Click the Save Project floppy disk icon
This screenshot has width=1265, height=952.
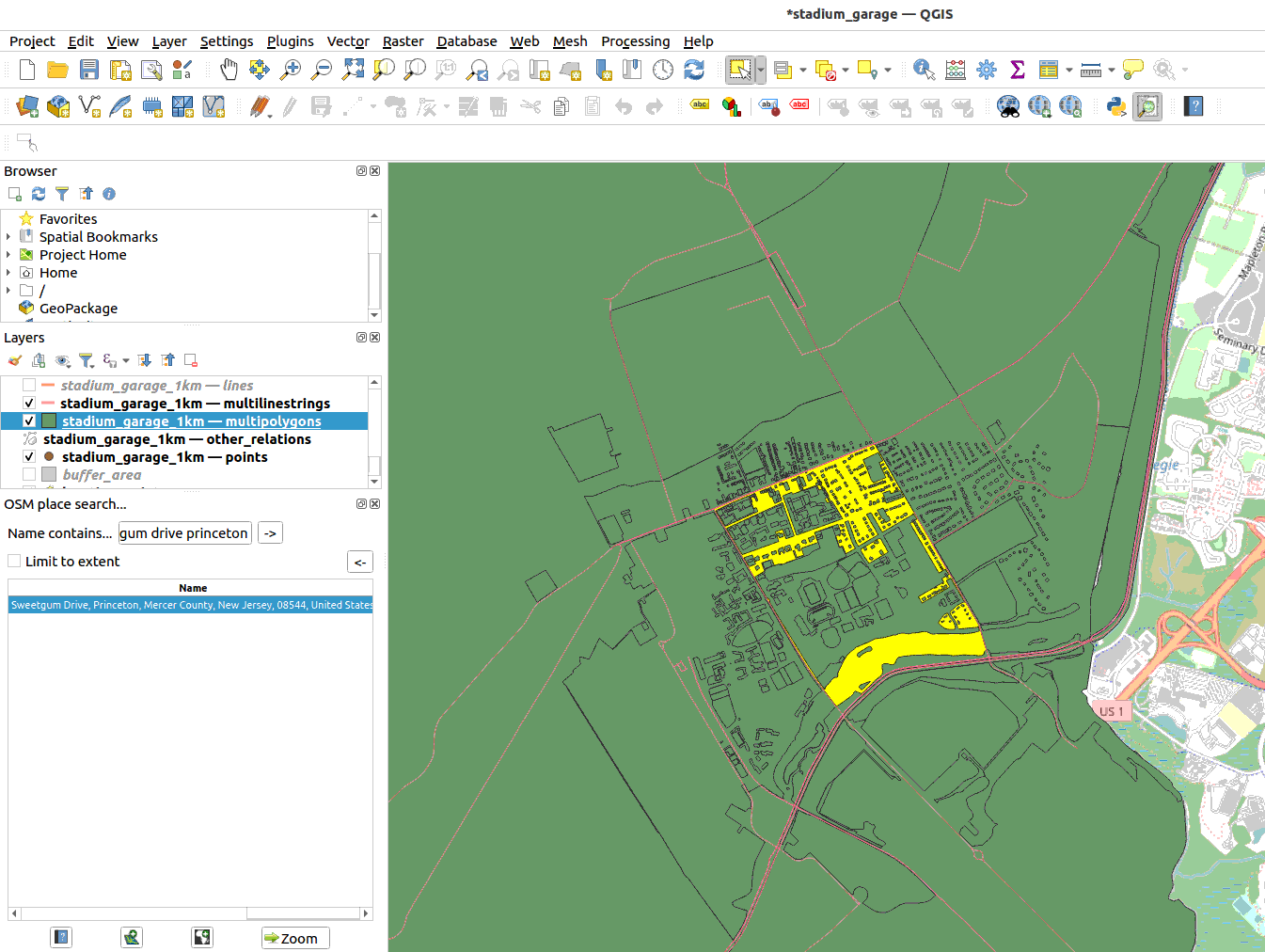tap(89, 70)
